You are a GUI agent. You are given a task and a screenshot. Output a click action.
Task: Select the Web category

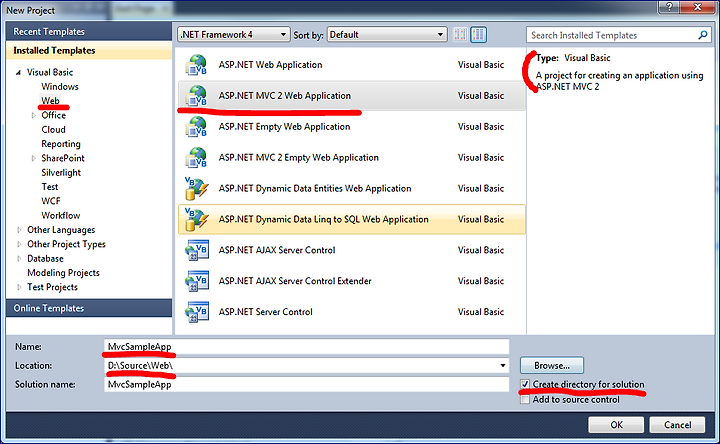[51, 101]
